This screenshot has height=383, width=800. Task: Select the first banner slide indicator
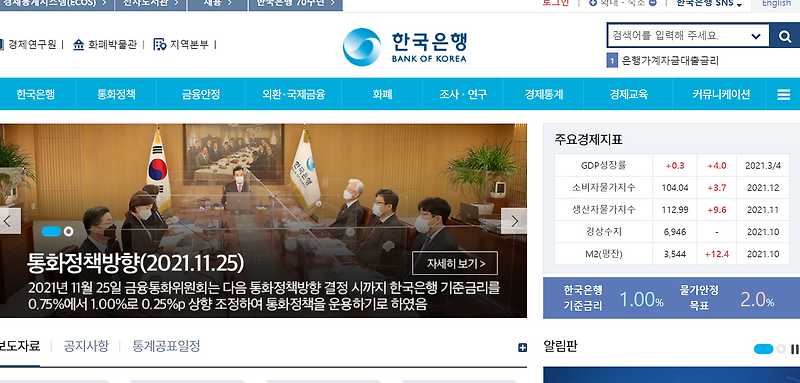pyautogui.click(x=51, y=232)
